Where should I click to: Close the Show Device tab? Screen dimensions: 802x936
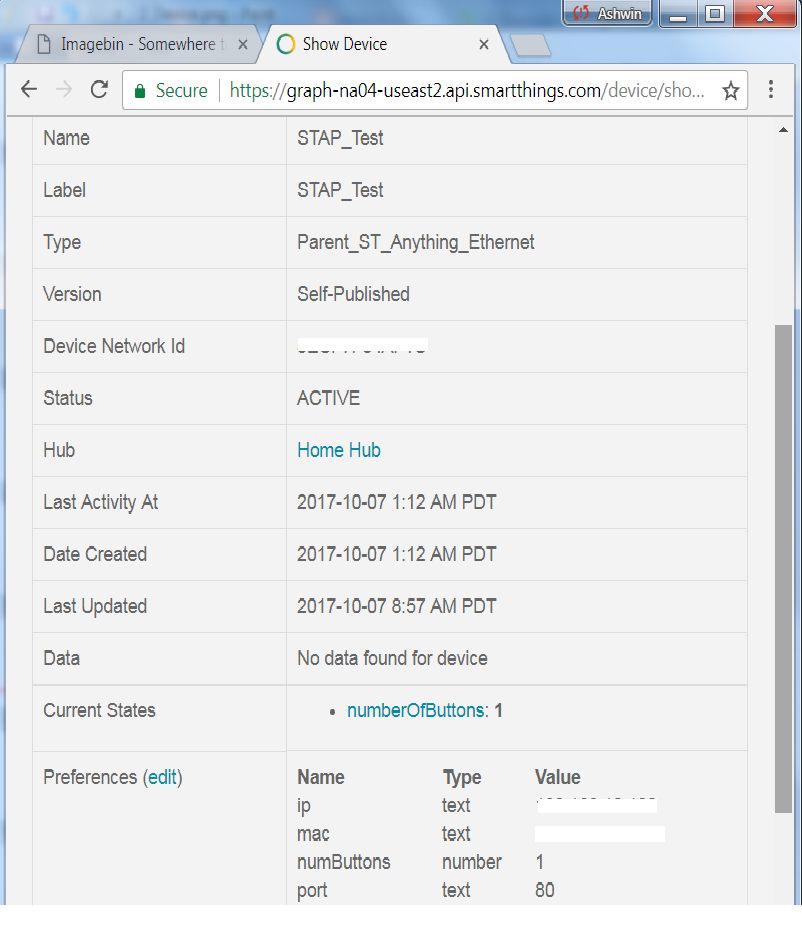[484, 44]
